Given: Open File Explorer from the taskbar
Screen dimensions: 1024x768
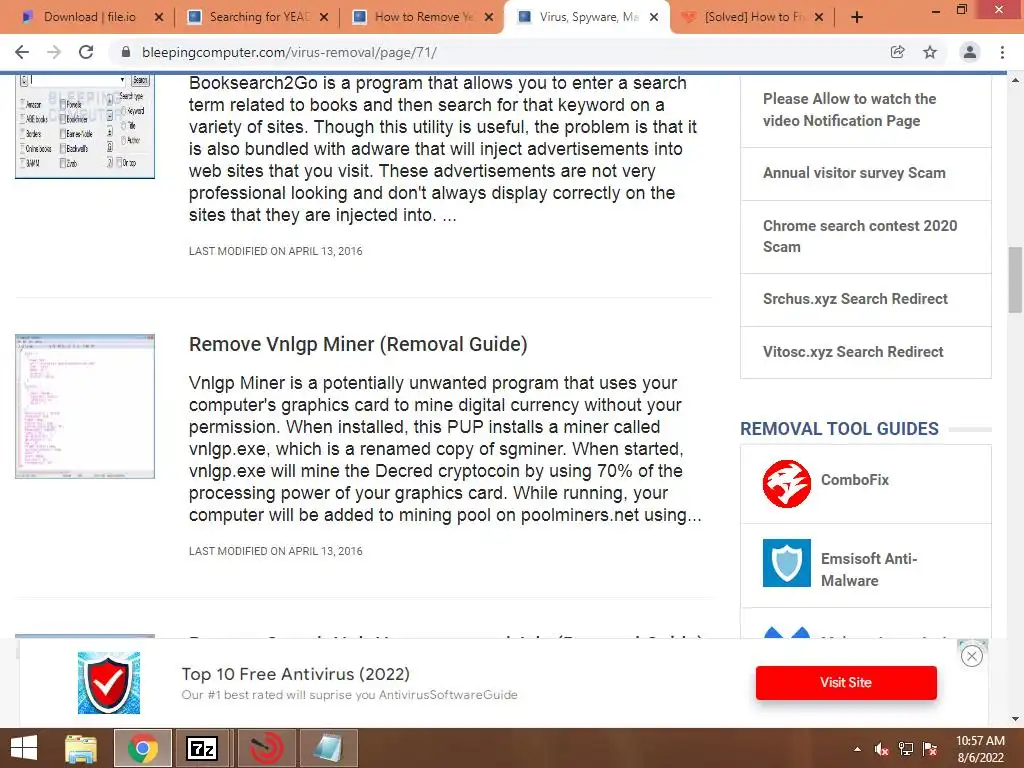Looking at the screenshot, I should click(81, 748).
